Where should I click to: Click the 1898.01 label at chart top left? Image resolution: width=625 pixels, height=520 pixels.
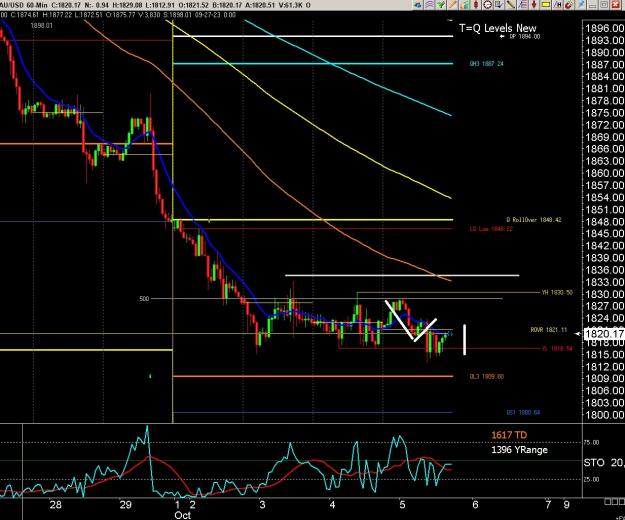pos(41,25)
